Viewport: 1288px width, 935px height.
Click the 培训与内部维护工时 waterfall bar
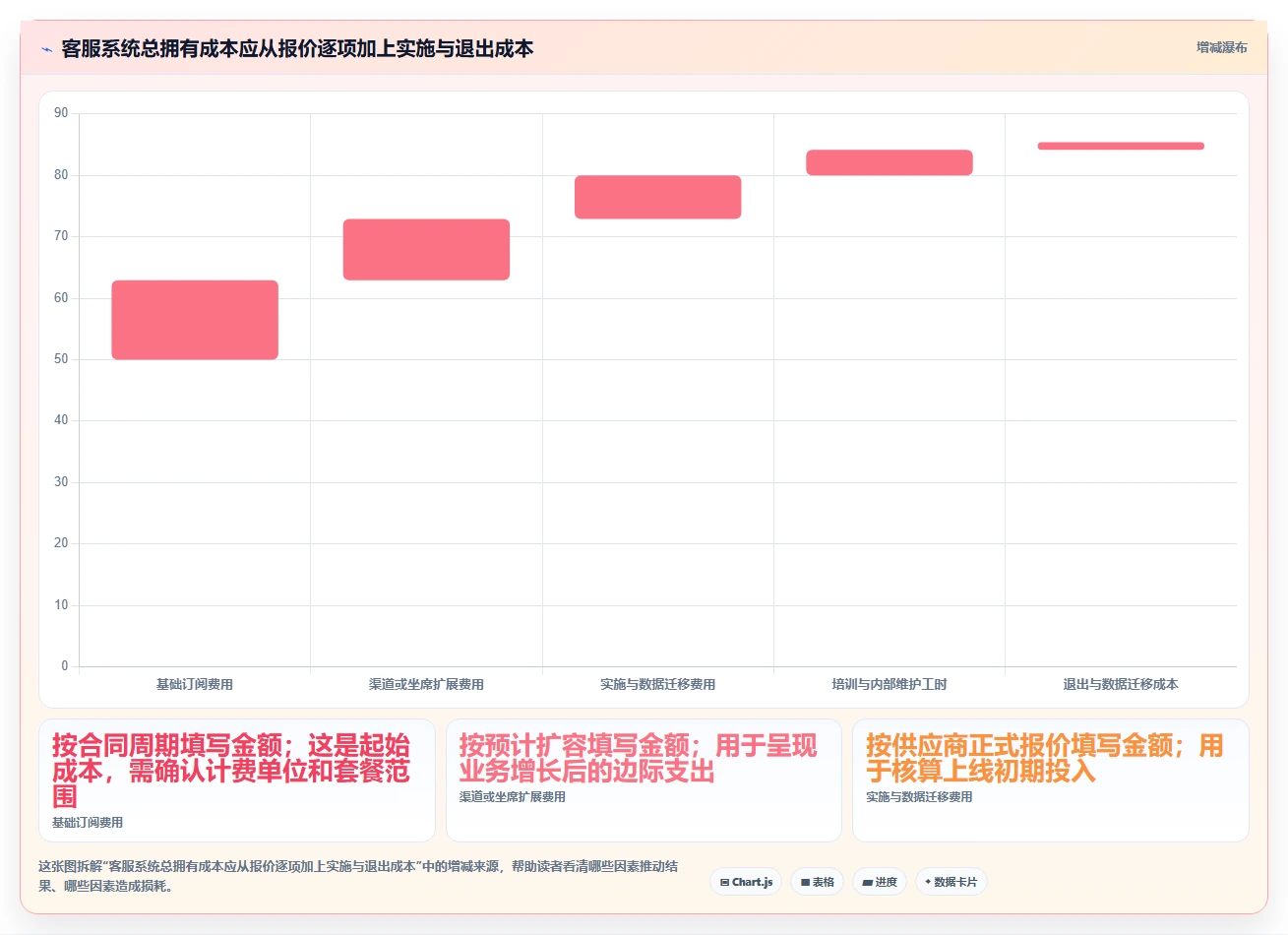tap(889, 162)
